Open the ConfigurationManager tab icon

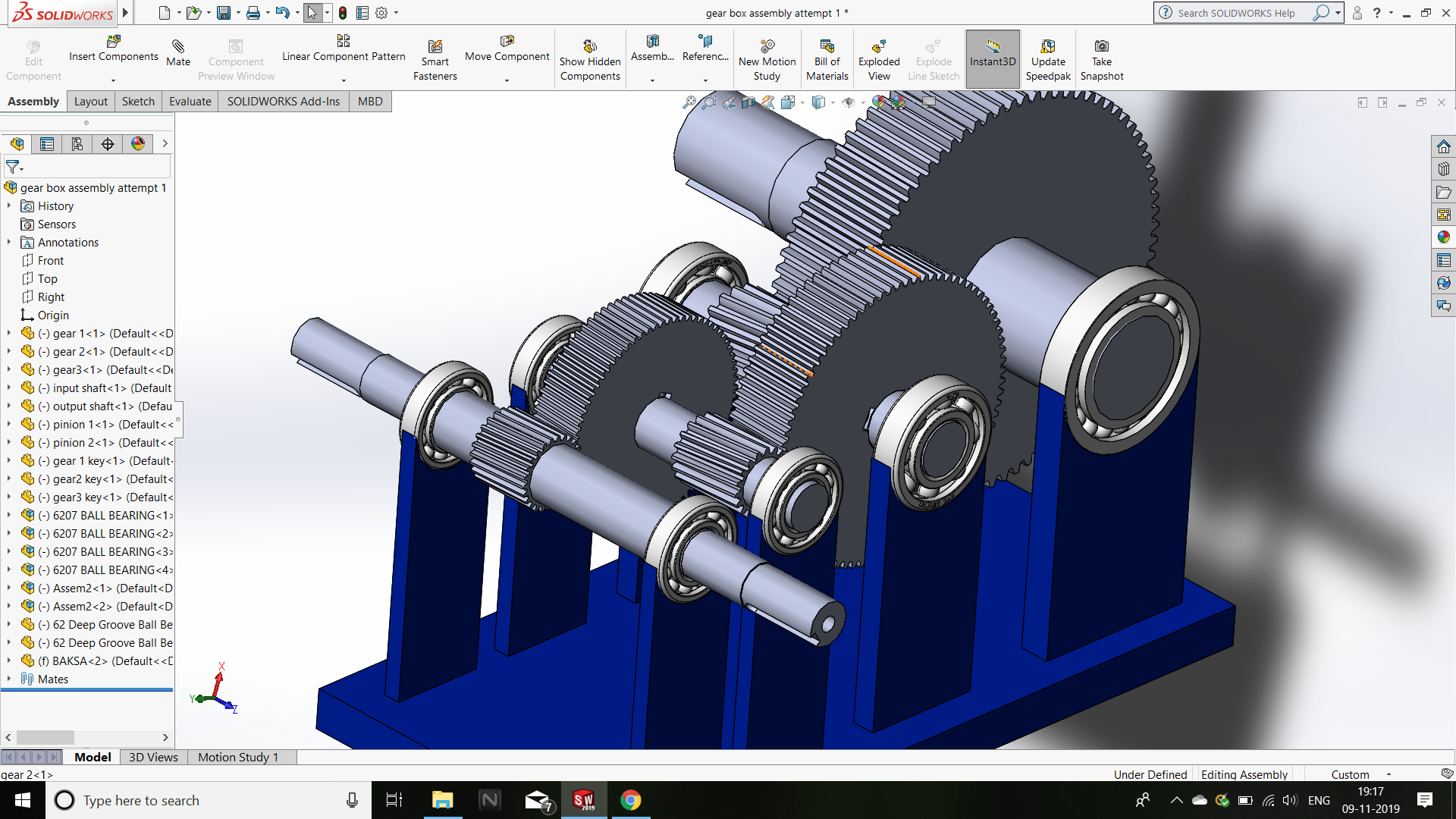pyautogui.click(x=77, y=144)
